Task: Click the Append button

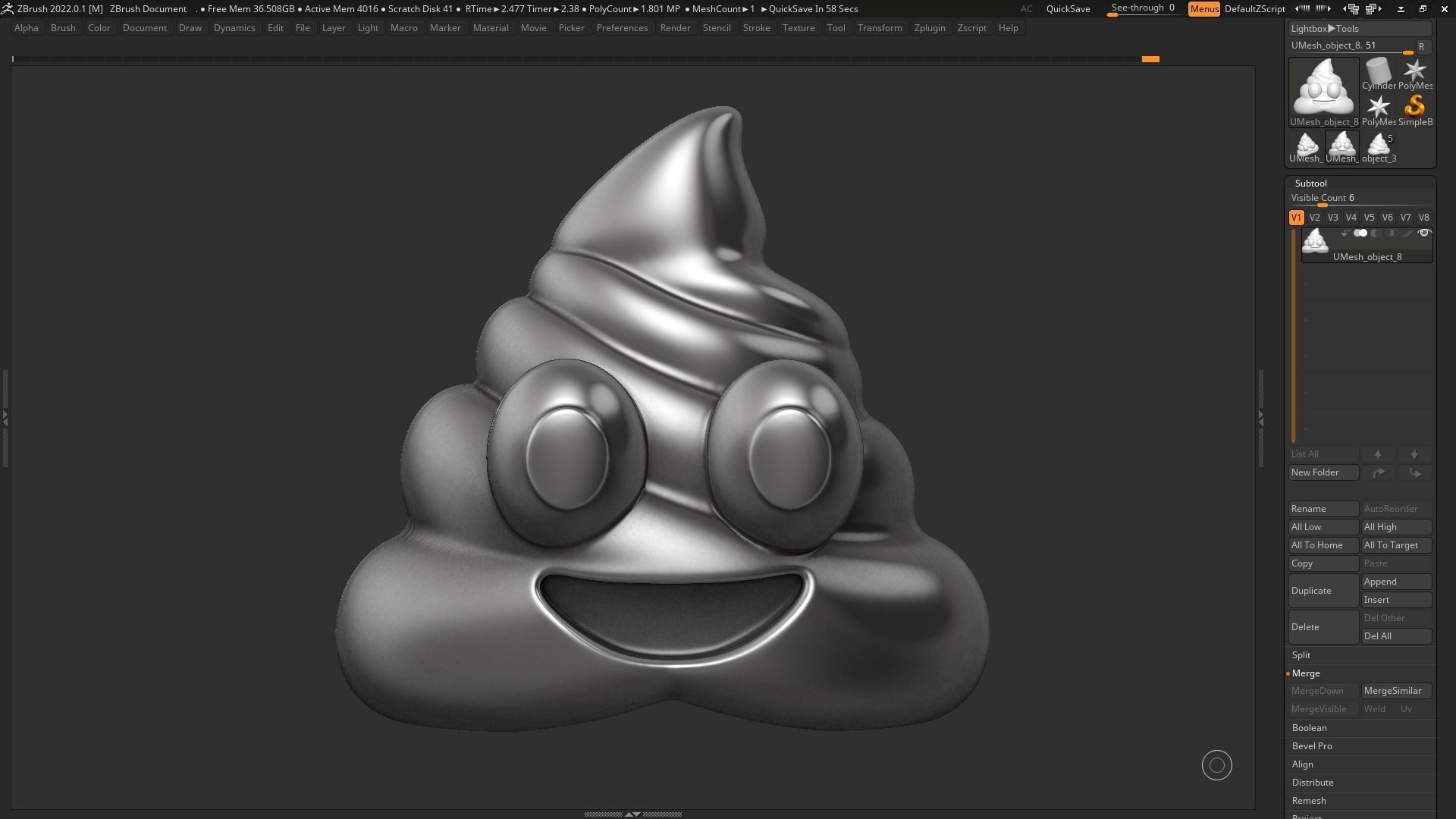Action: point(1397,582)
